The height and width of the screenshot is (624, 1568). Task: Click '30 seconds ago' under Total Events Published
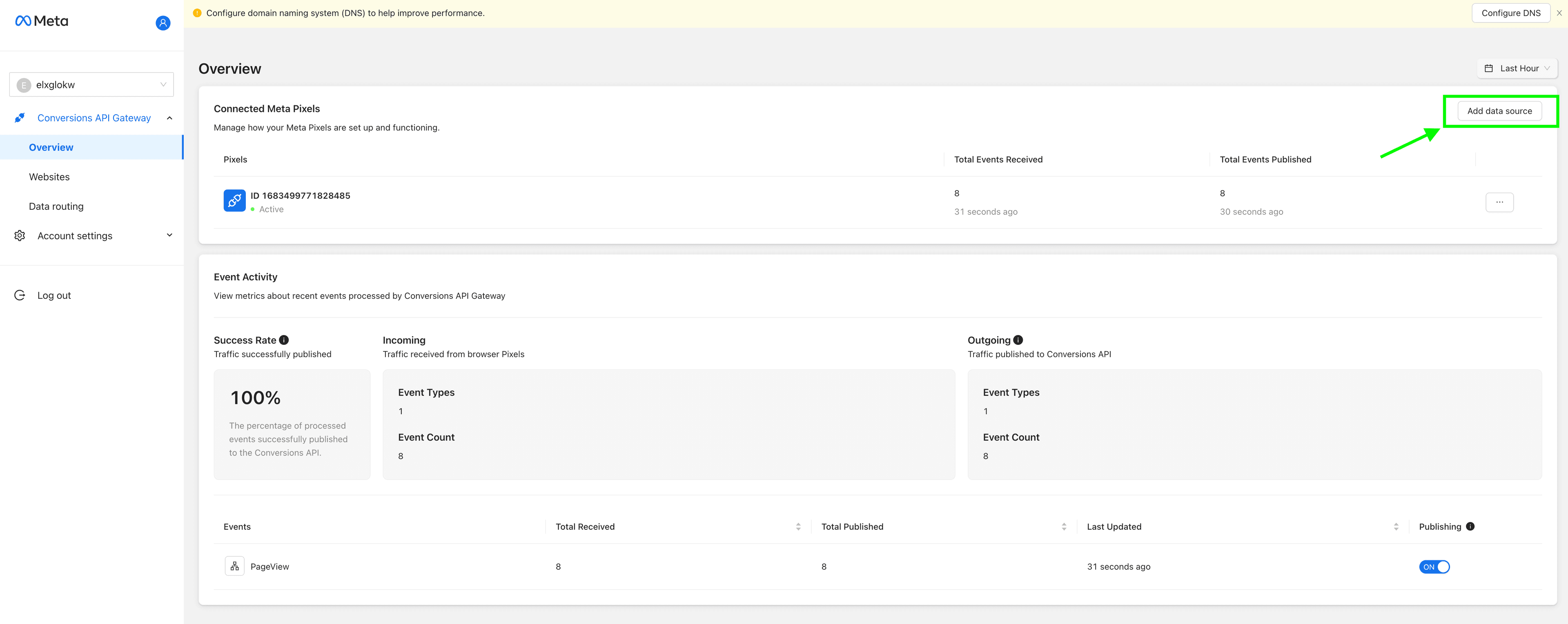point(1252,212)
